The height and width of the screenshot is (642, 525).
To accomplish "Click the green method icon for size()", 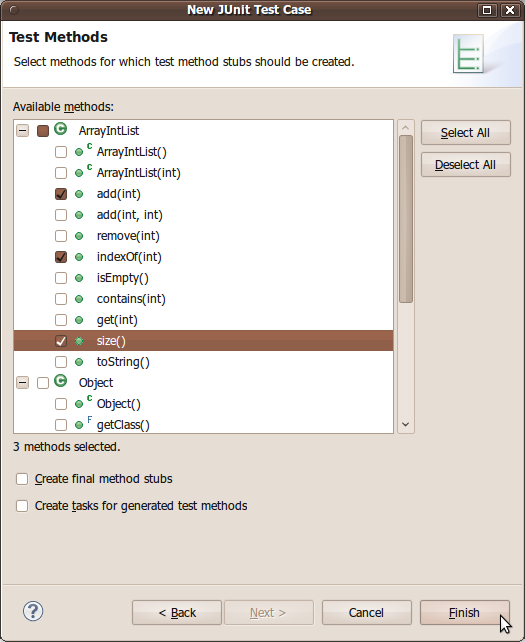I will click(79, 341).
